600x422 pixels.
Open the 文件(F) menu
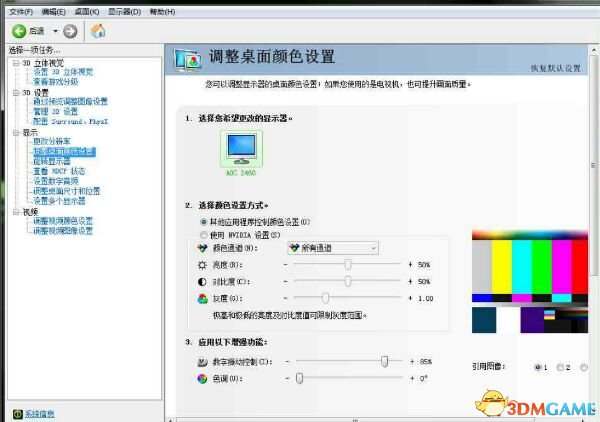point(21,12)
